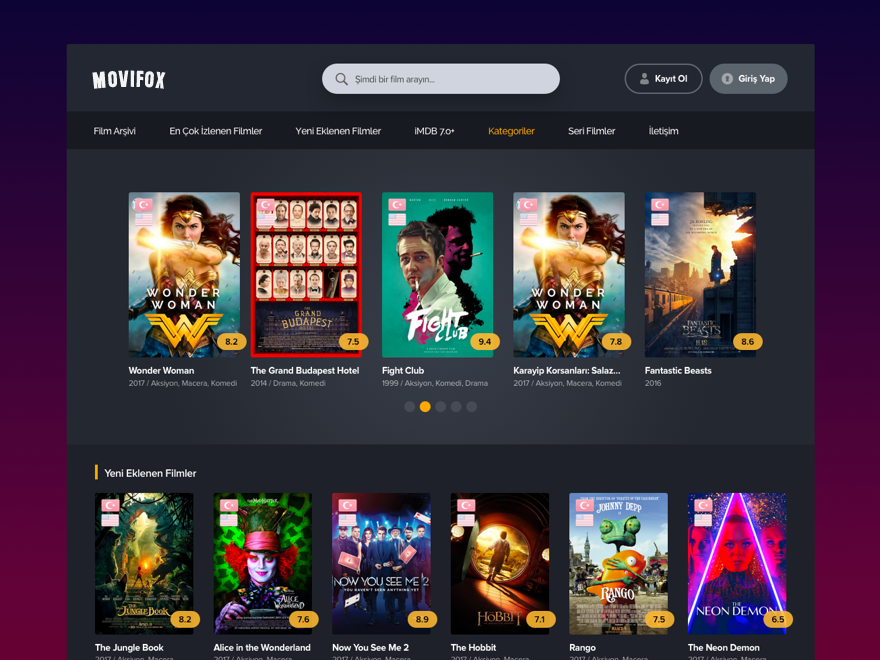Viewport: 880px width, 660px height.
Task: Choose the US flag on the Now You See Me 2 poster
Action: click(x=347, y=520)
